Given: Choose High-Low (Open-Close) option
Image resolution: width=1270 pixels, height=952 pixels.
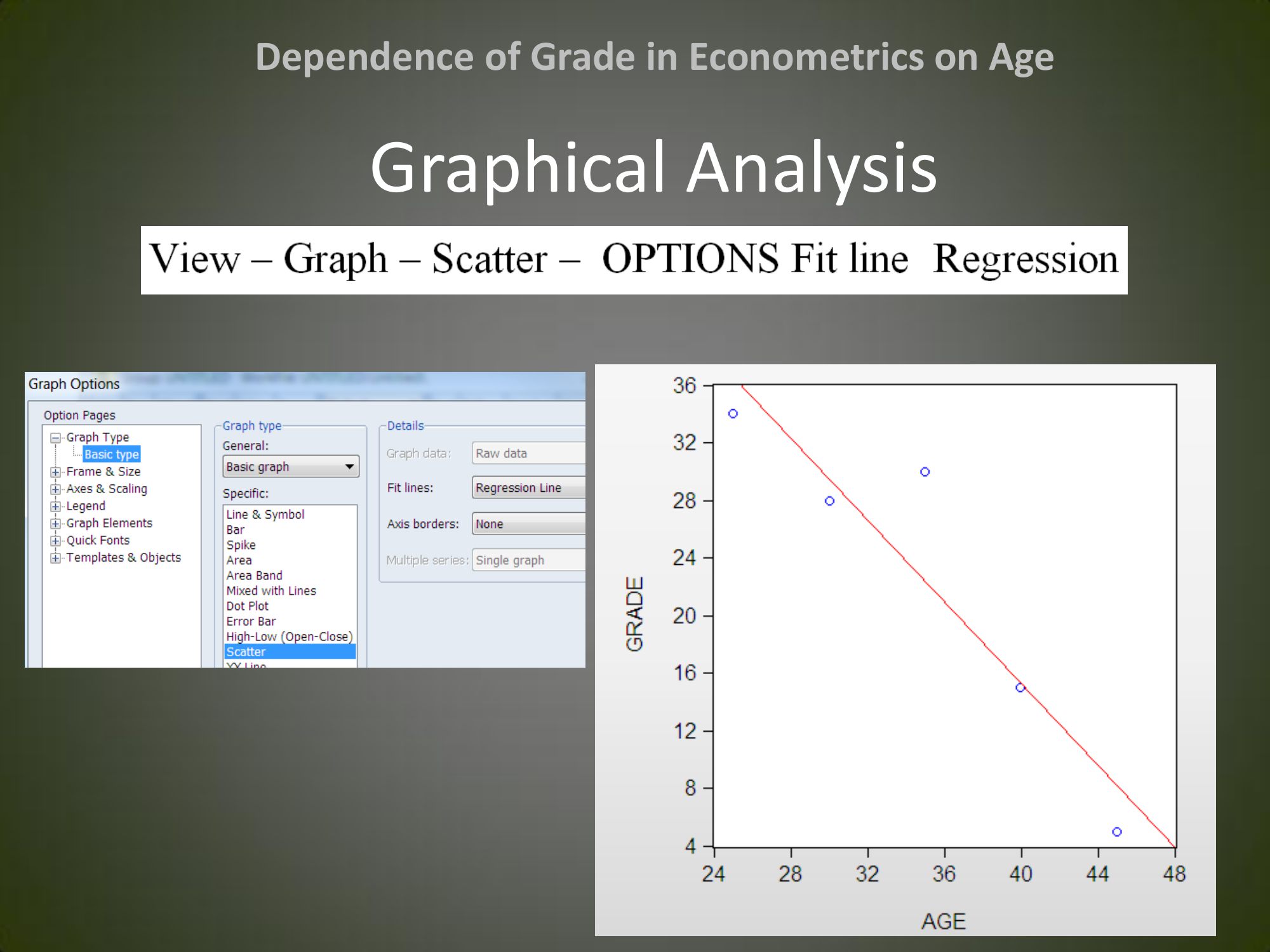Looking at the screenshot, I should [289, 637].
